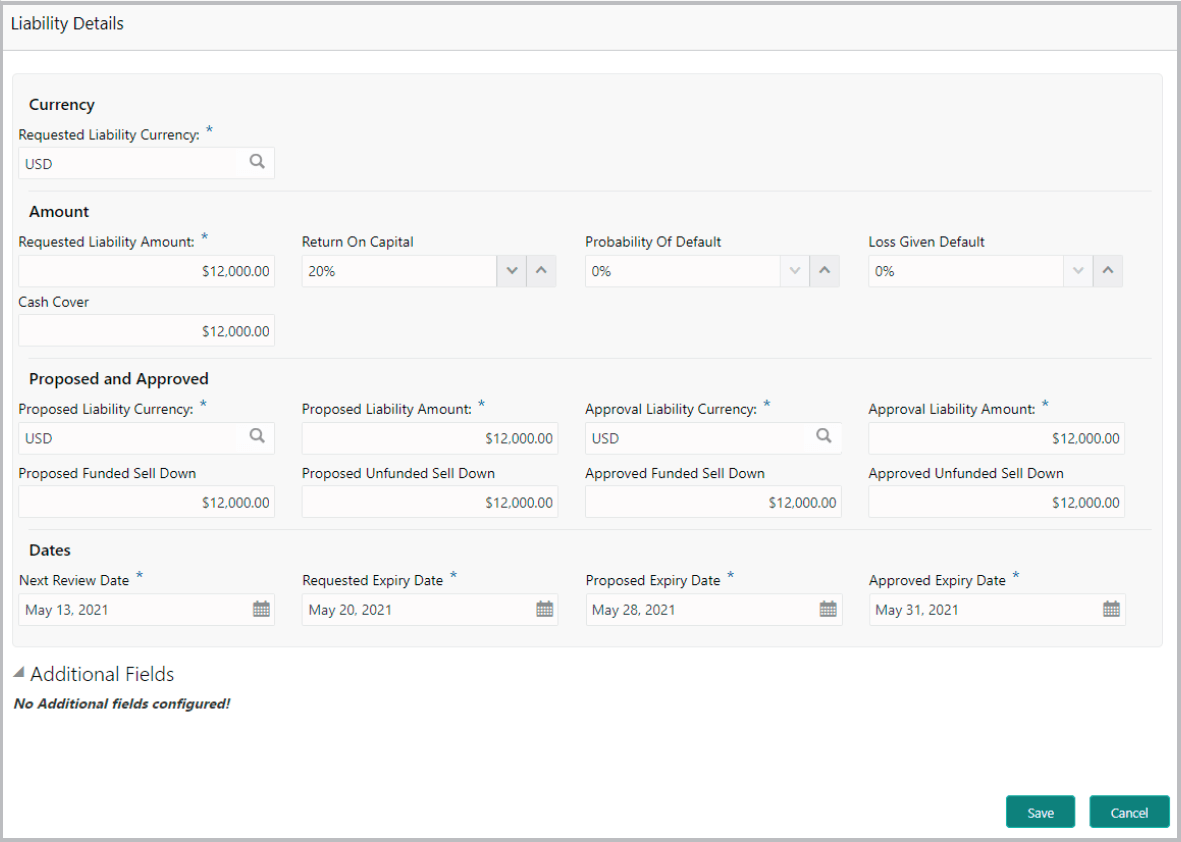Cancel the liability details dialog
The image size is (1181, 842).
(x=1129, y=812)
